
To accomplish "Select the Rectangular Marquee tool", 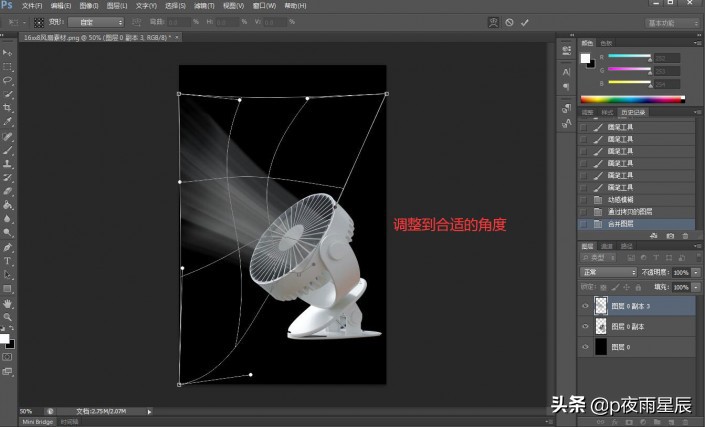I will point(7,67).
